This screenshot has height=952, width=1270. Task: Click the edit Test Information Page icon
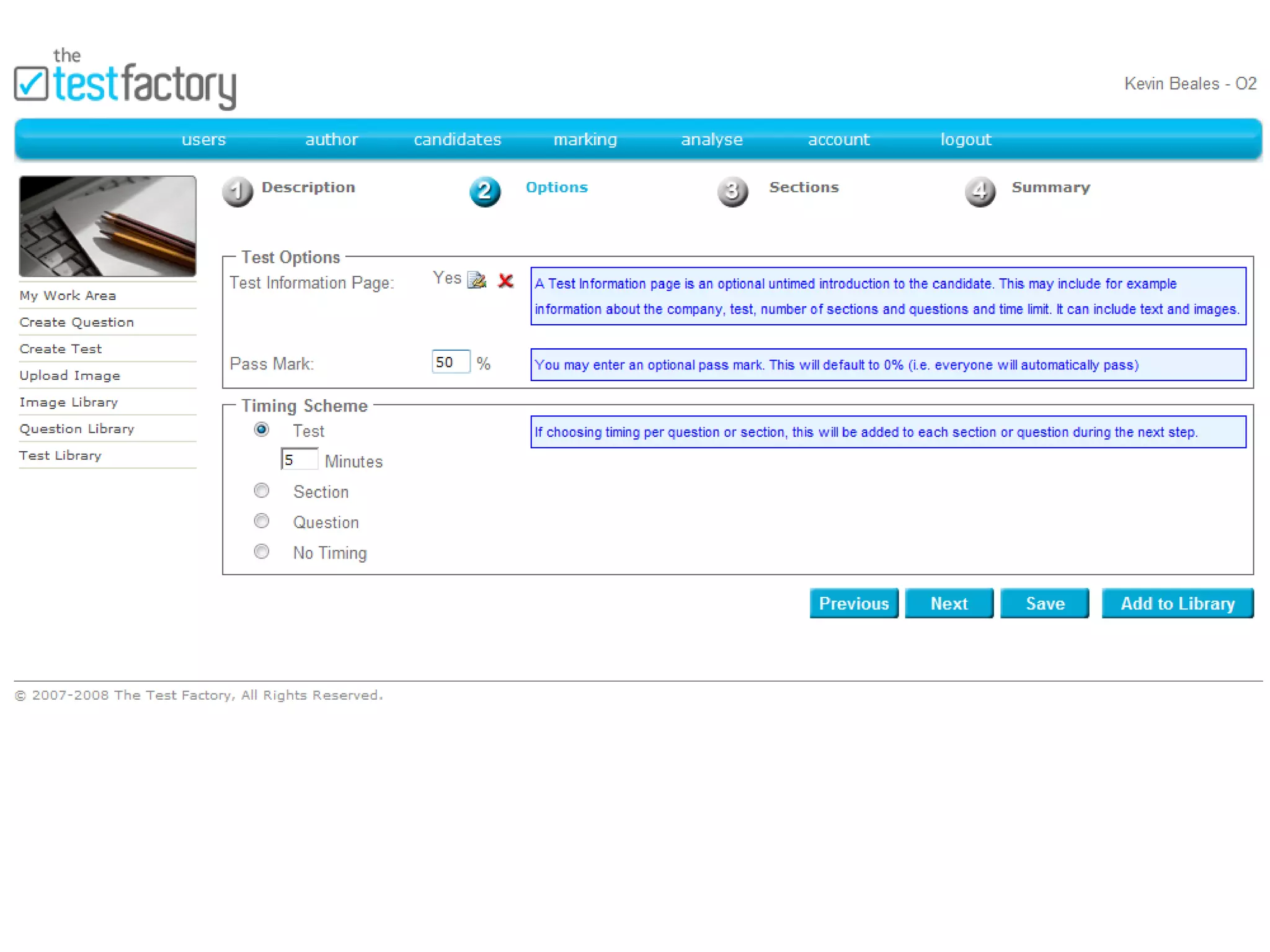476,280
